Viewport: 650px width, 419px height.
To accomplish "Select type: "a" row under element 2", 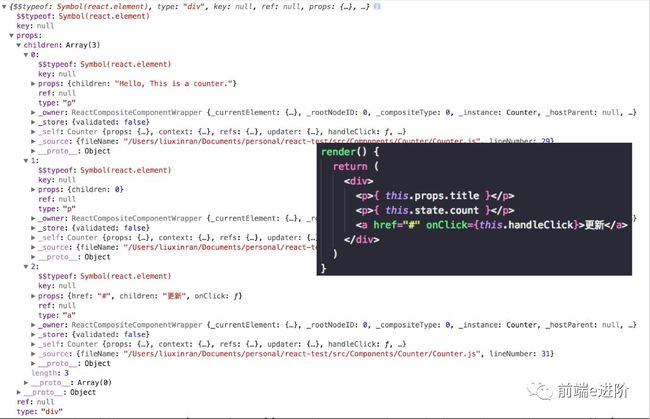I will point(57,315).
